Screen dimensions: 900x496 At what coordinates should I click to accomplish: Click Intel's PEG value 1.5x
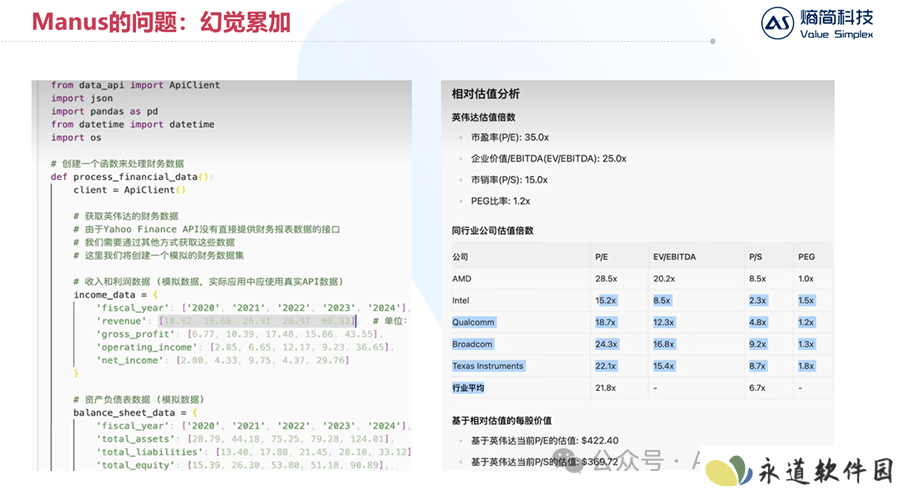pos(806,300)
